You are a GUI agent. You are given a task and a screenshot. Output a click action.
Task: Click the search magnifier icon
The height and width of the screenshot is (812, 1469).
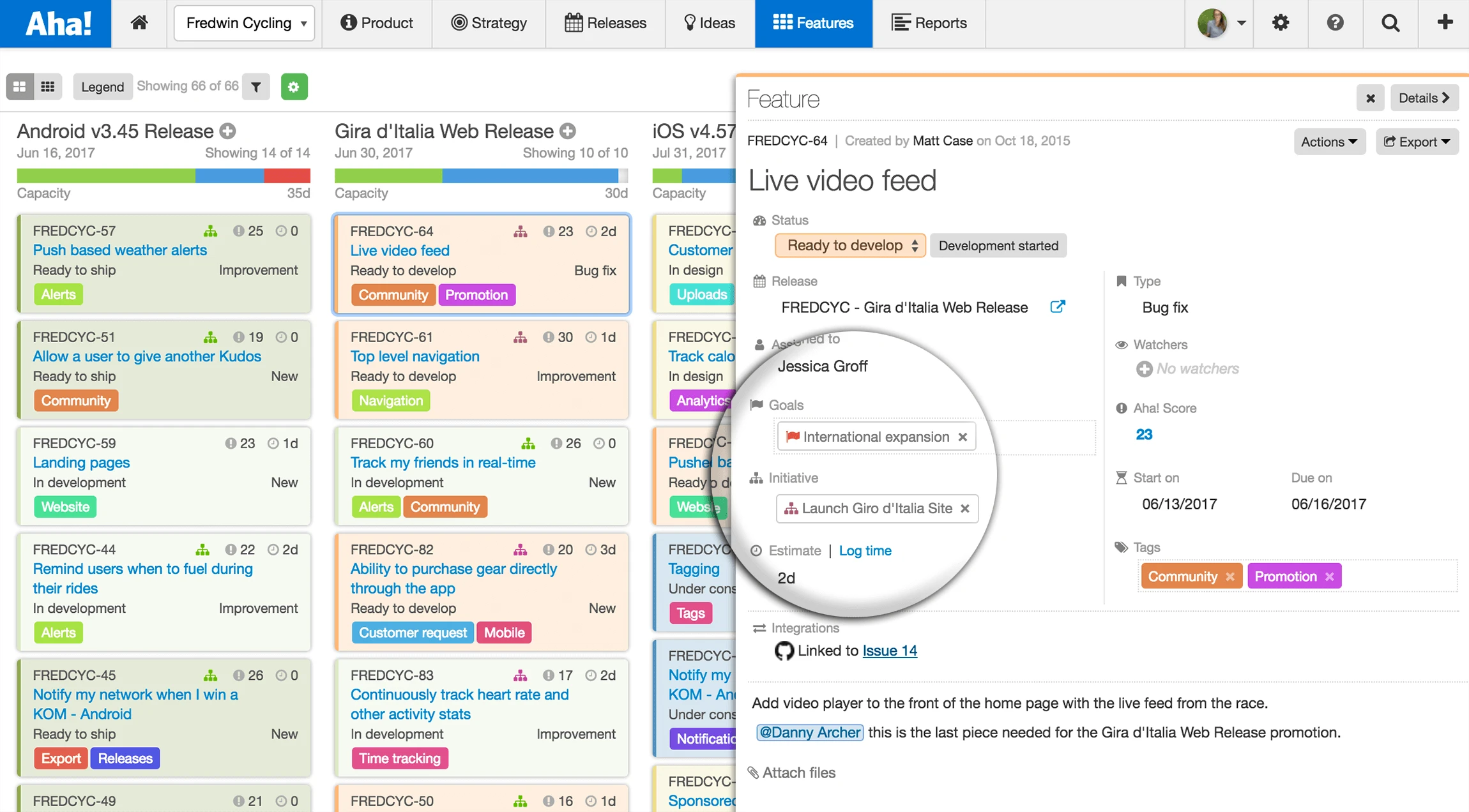click(1390, 23)
